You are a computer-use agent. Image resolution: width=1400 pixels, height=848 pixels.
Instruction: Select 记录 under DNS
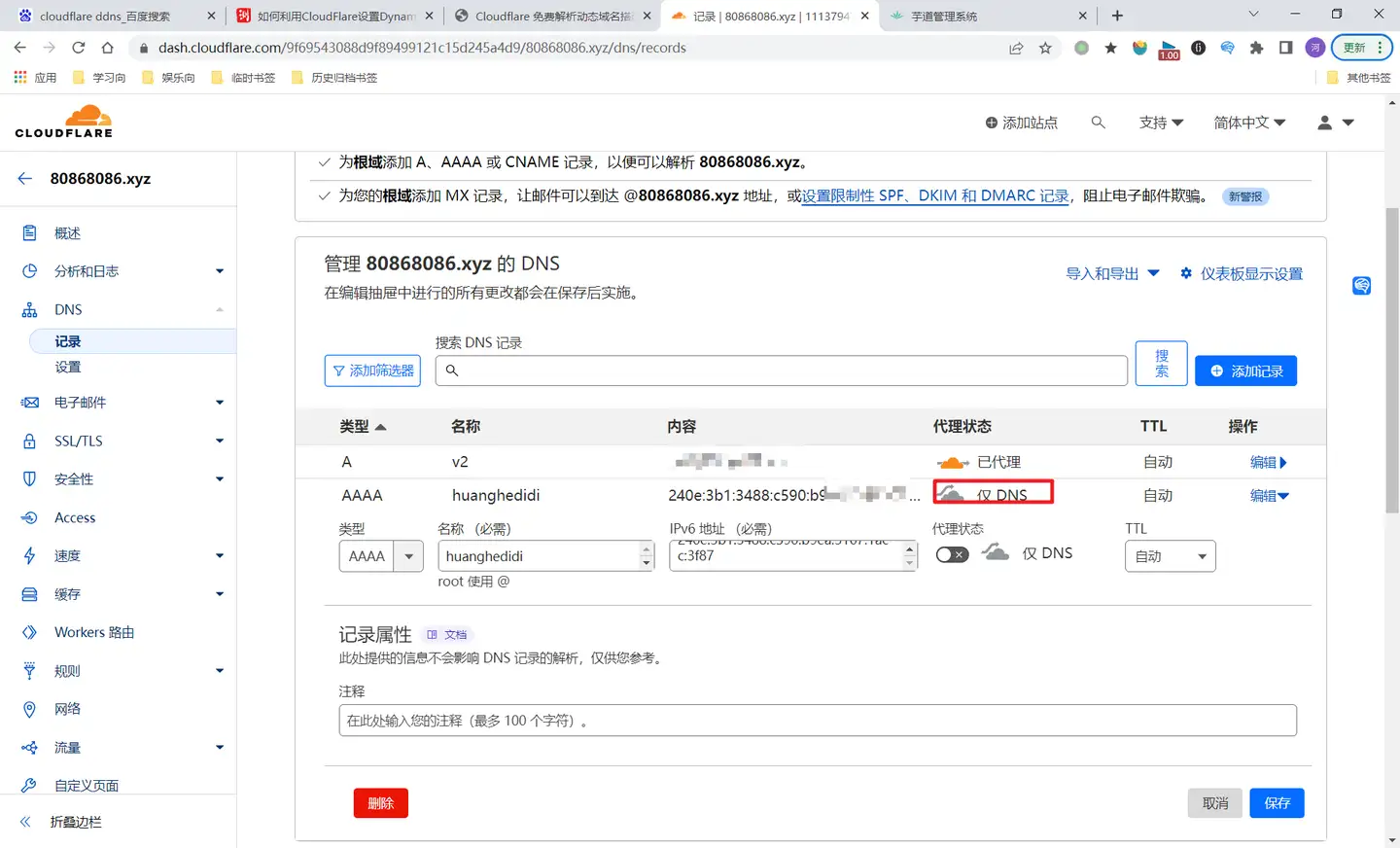pos(132,341)
